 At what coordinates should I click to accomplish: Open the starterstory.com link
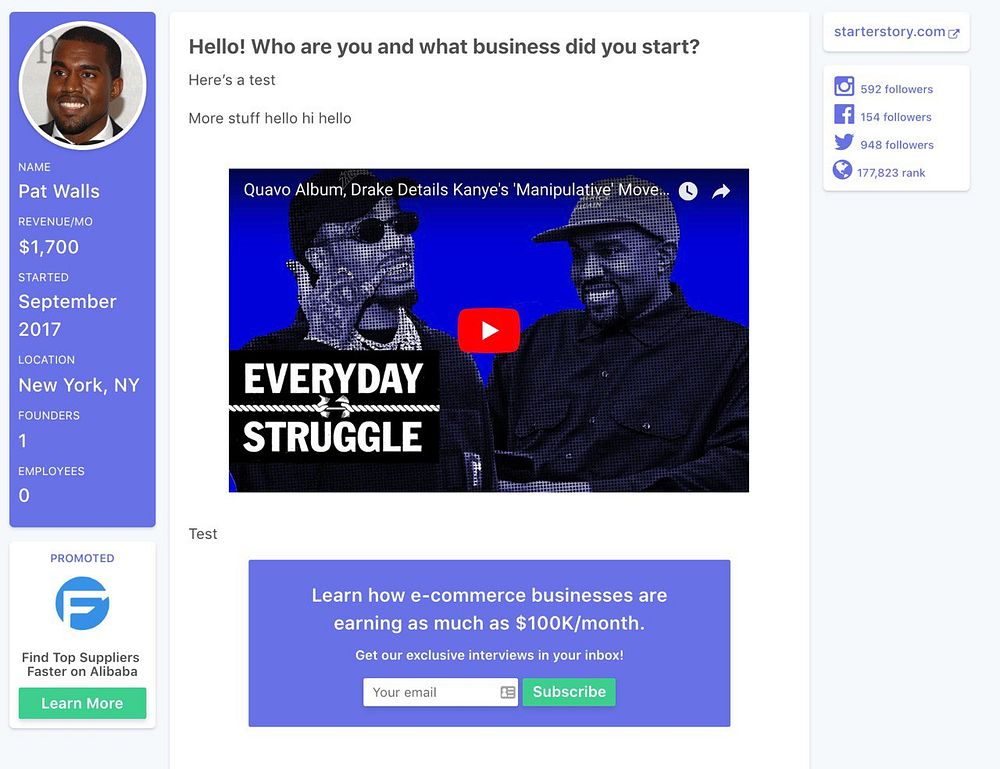coord(890,32)
